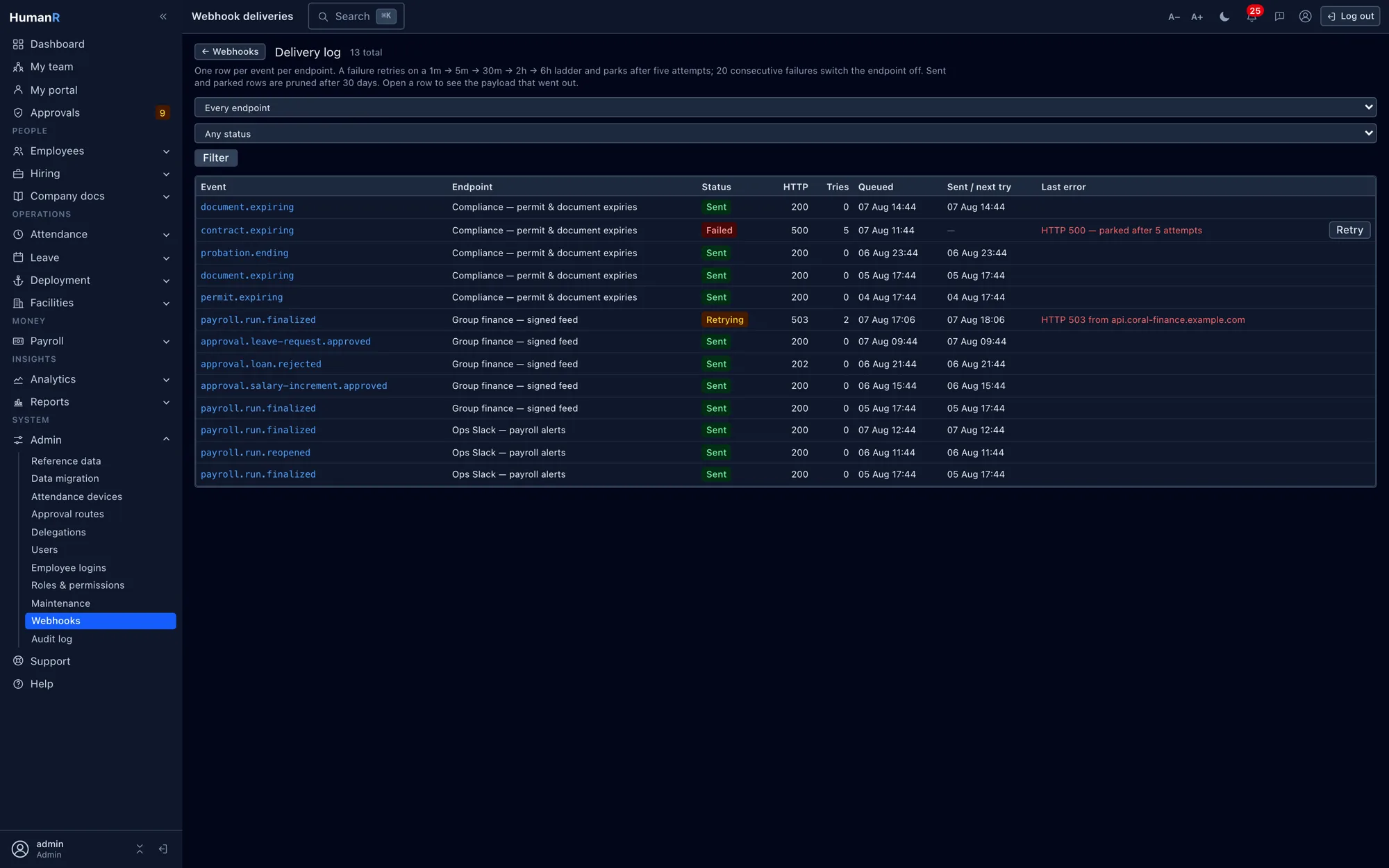Open notifications bell with 25 badge
This screenshot has height=868, width=1389.
point(1251,17)
